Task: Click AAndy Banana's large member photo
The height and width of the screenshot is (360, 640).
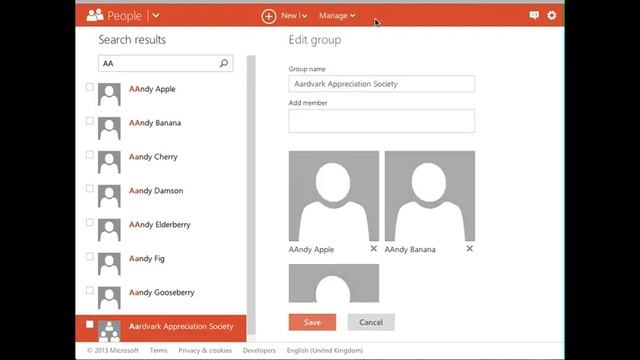Action: tap(430, 196)
